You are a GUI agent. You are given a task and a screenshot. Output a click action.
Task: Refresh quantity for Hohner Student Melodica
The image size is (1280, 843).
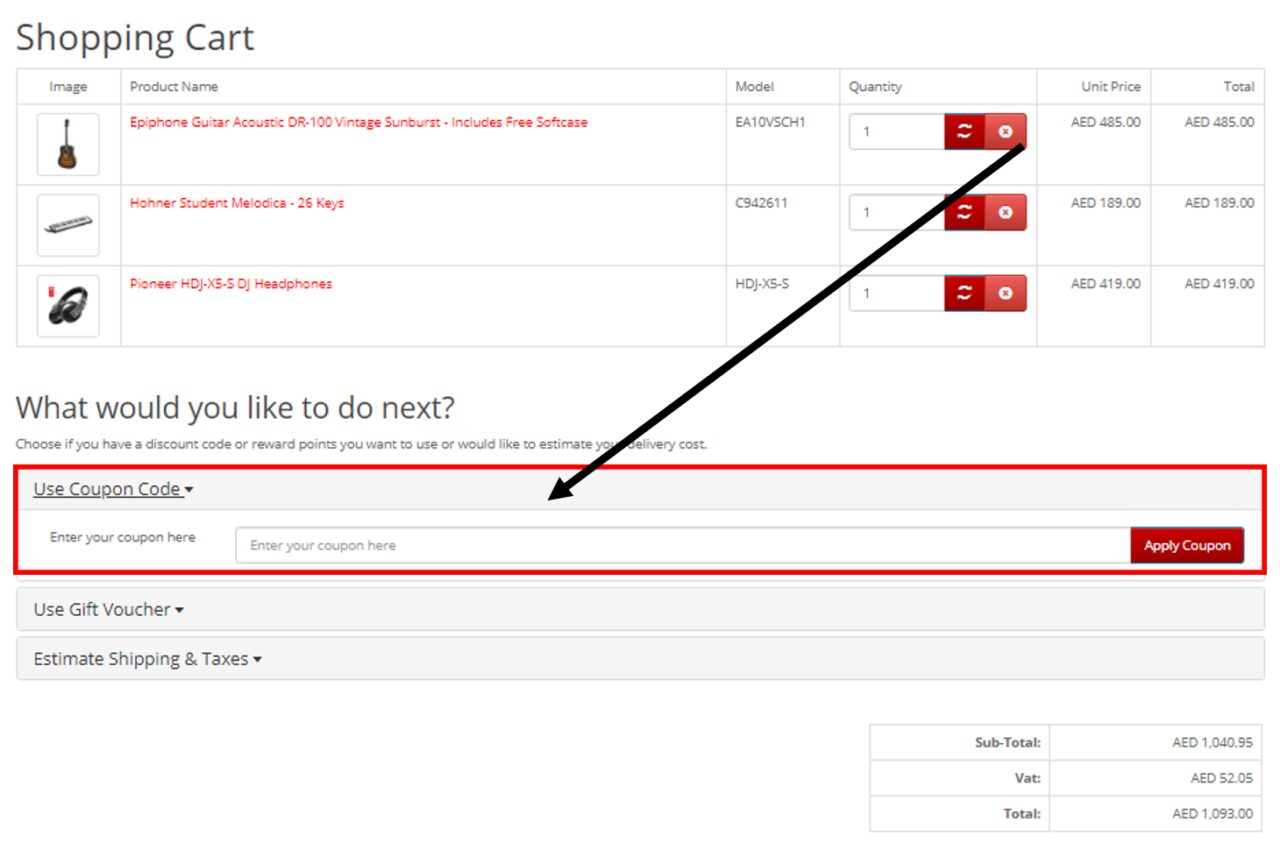[x=965, y=212]
